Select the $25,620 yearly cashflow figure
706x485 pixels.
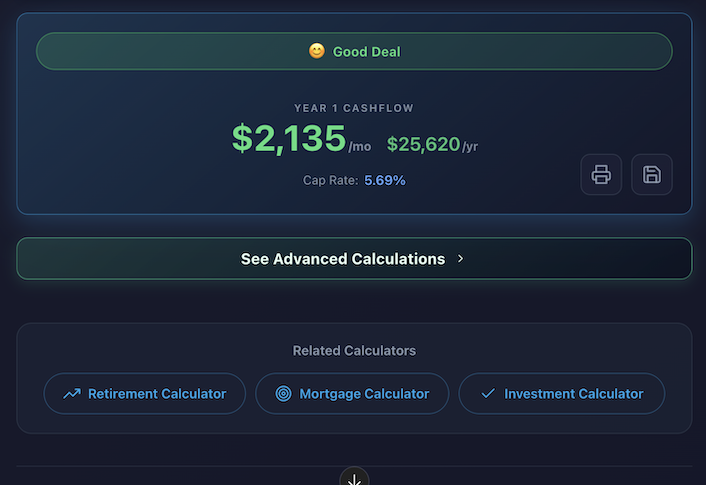(x=423, y=145)
